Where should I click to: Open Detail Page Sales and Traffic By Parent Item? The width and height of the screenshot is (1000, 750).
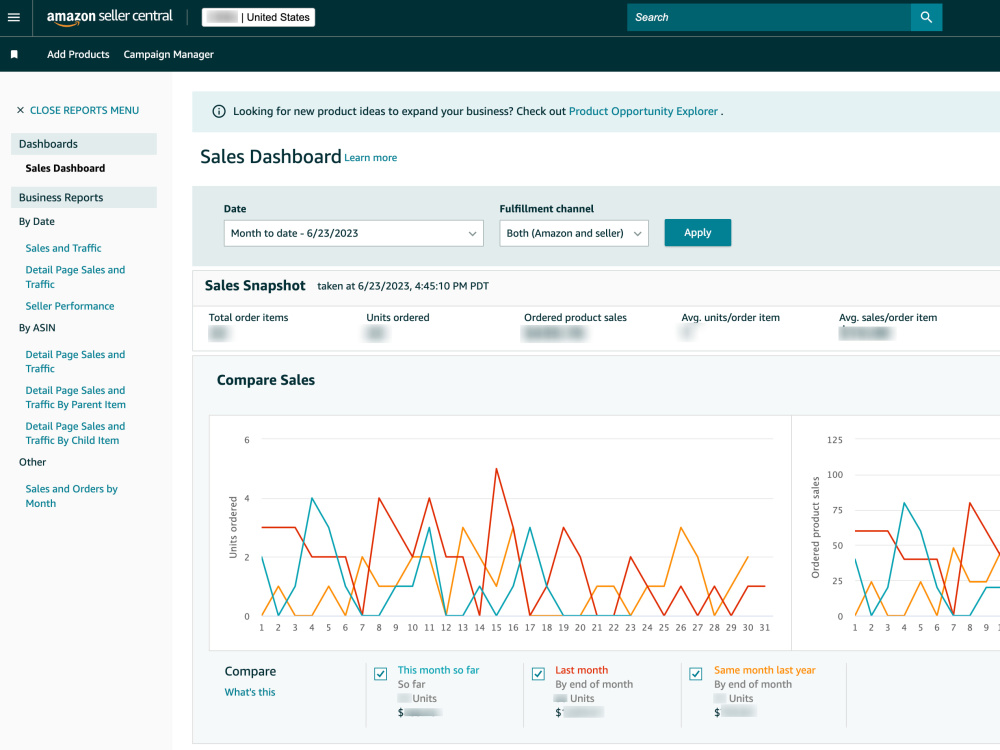75,397
